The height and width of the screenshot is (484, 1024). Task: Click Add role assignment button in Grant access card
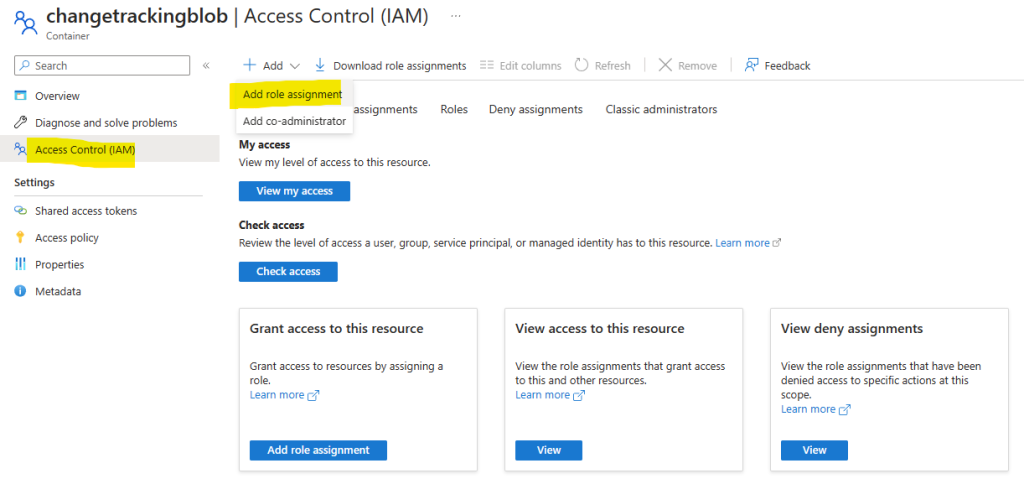[318, 450]
